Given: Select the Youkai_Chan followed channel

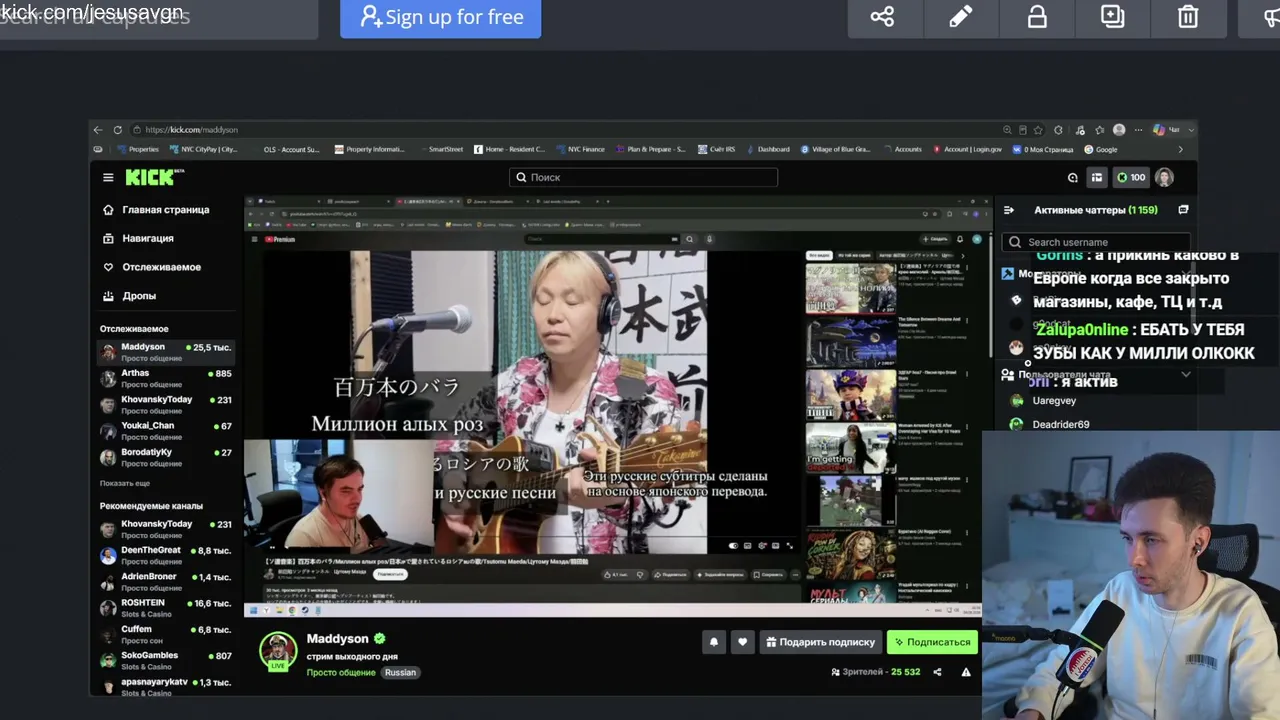Looking at the screenshot, I should pos(166,431).
